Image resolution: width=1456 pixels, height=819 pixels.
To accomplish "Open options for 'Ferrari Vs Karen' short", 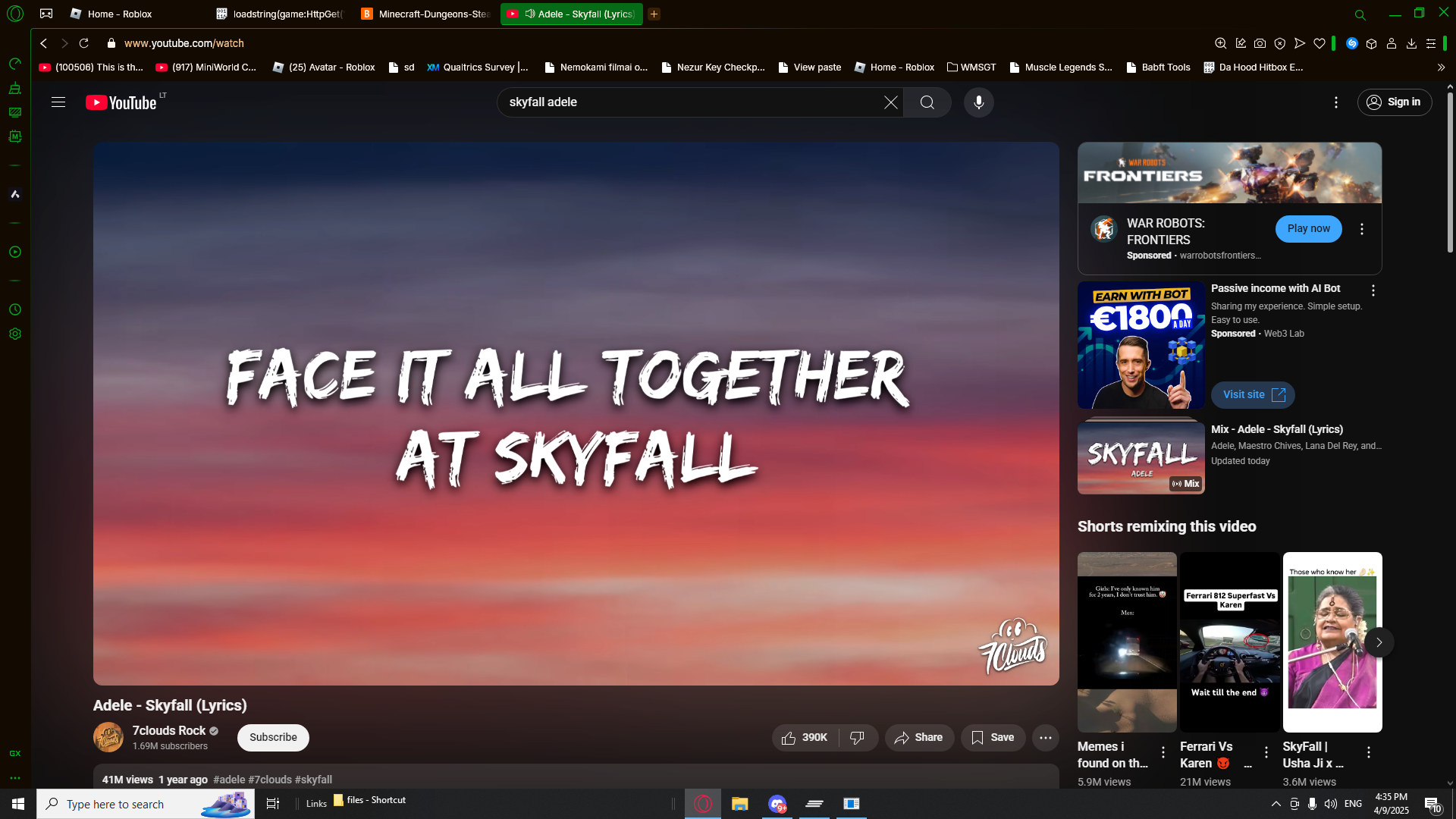I will tap(1266, 752).
